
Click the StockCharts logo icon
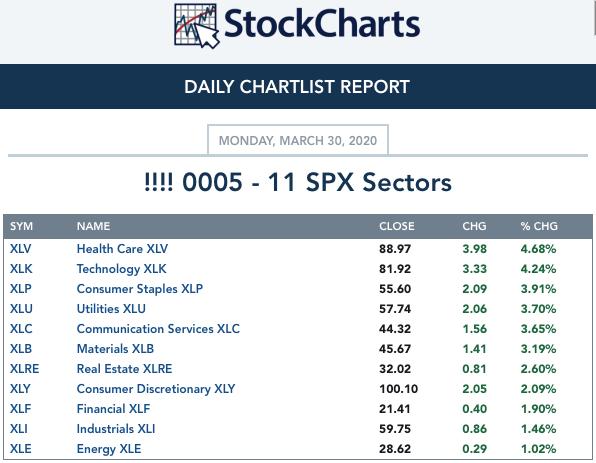pyautogui.click(x=197, y=25)
